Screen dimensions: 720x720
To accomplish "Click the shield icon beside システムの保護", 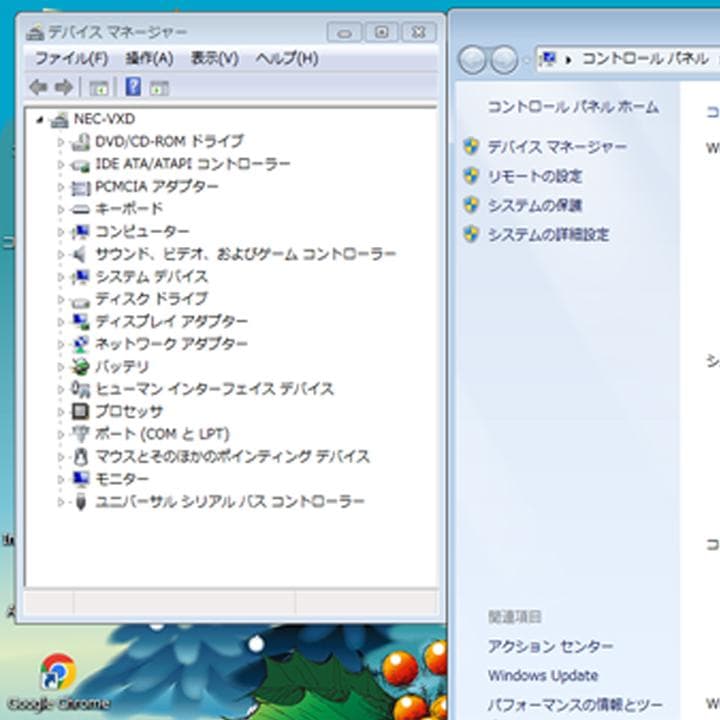I will pos(471,205).
